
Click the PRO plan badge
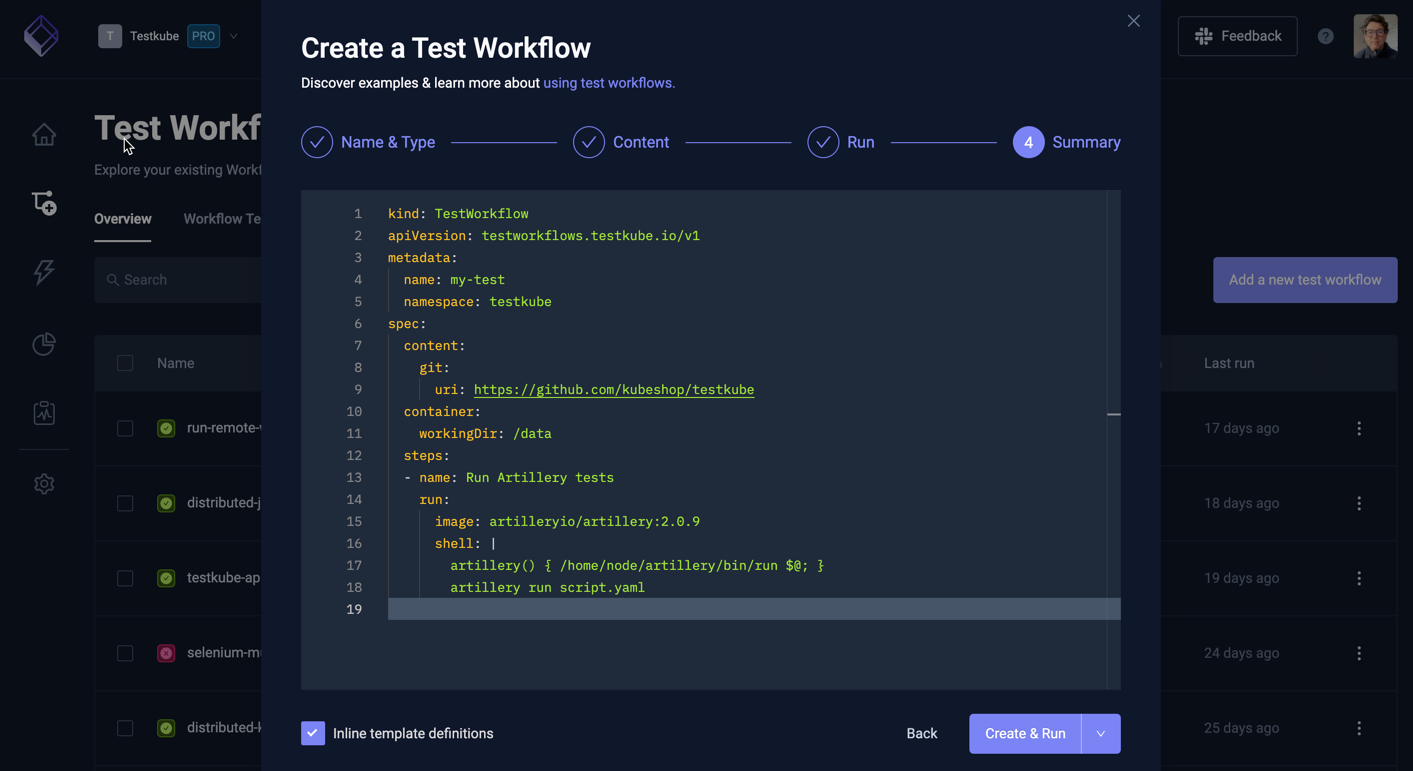coord(204,36)
